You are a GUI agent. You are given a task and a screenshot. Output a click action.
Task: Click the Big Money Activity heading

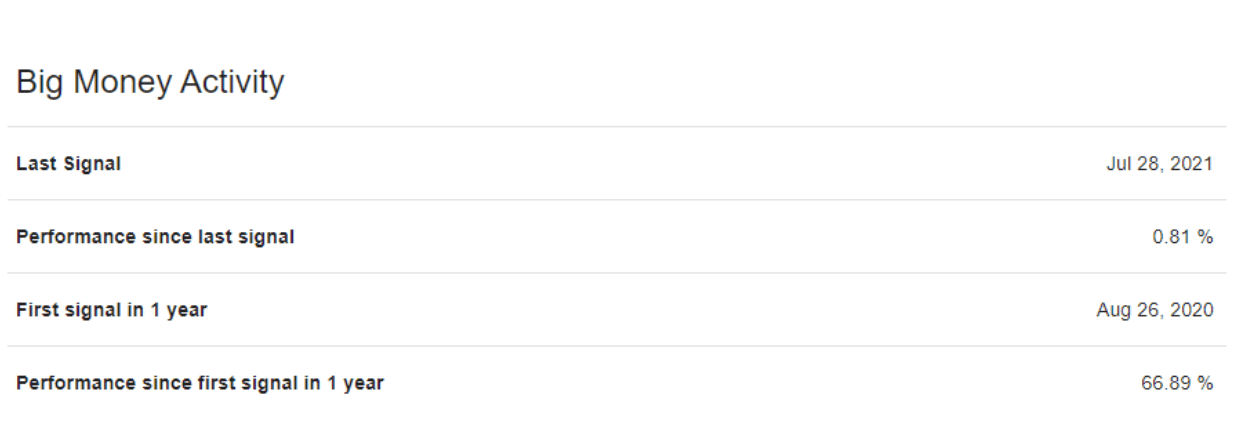(150, 83)
